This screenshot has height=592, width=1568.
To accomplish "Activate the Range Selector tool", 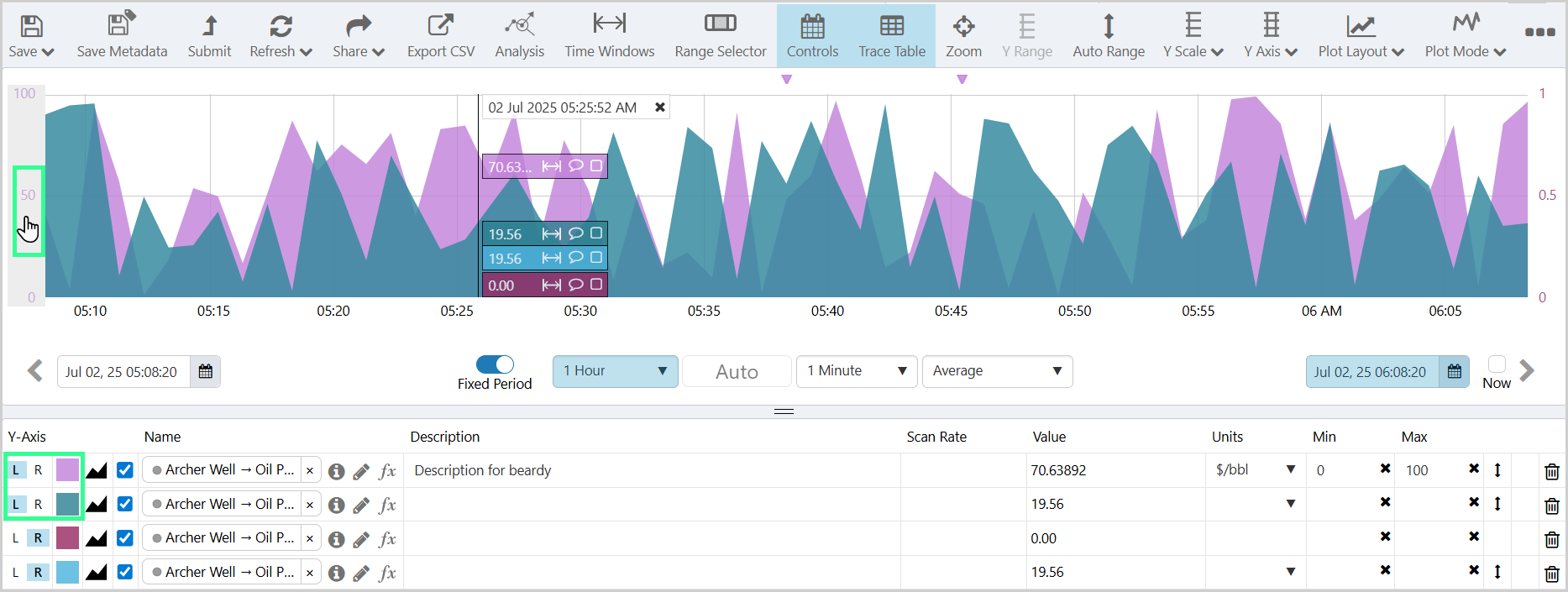I will (720, 25).
